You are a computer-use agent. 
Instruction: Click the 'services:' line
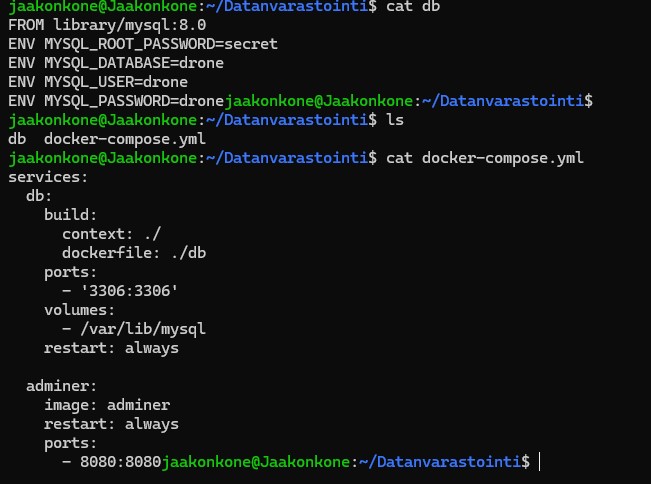[x=48, y=177]
